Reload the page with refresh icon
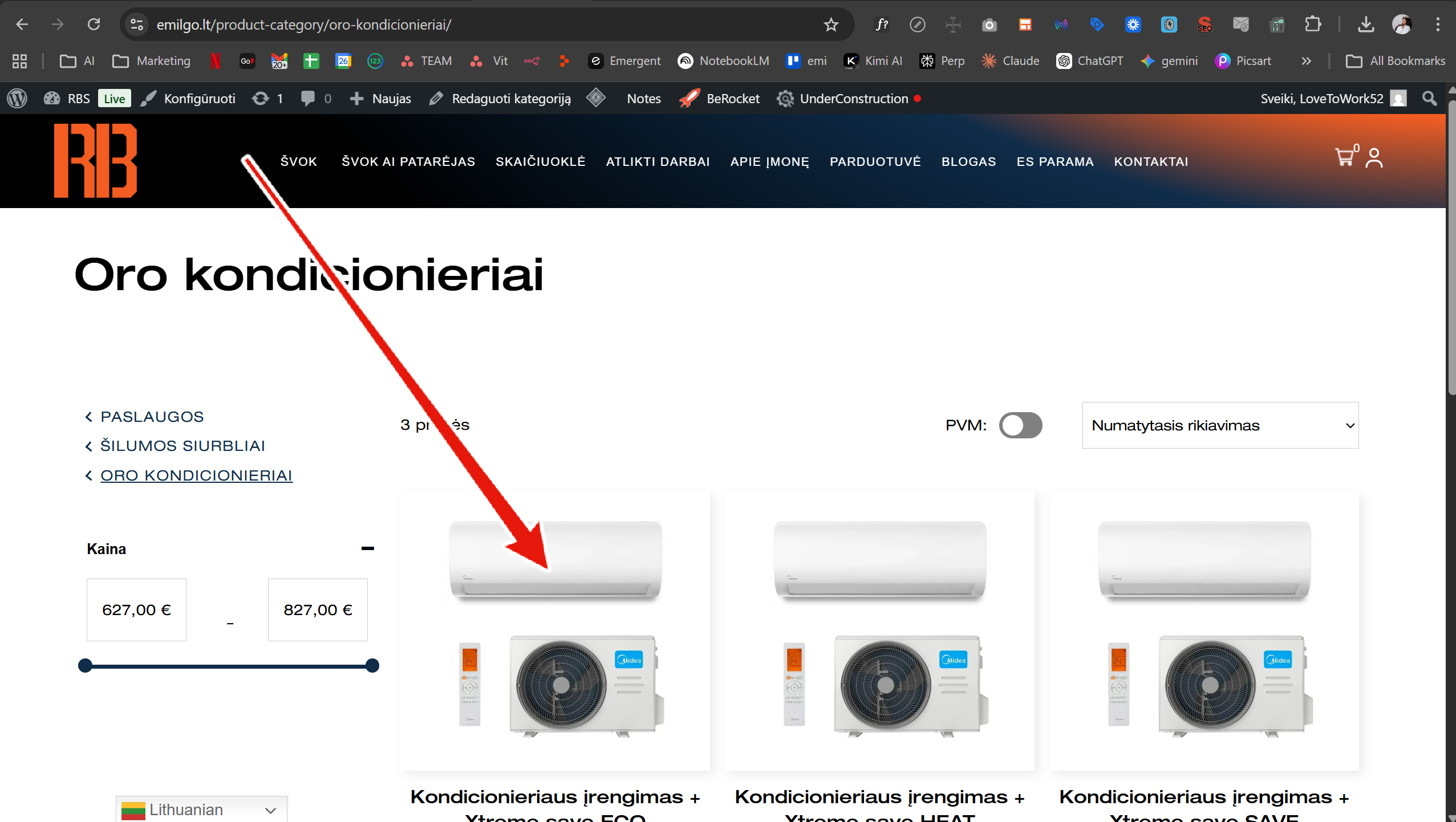 click(94, 25)
